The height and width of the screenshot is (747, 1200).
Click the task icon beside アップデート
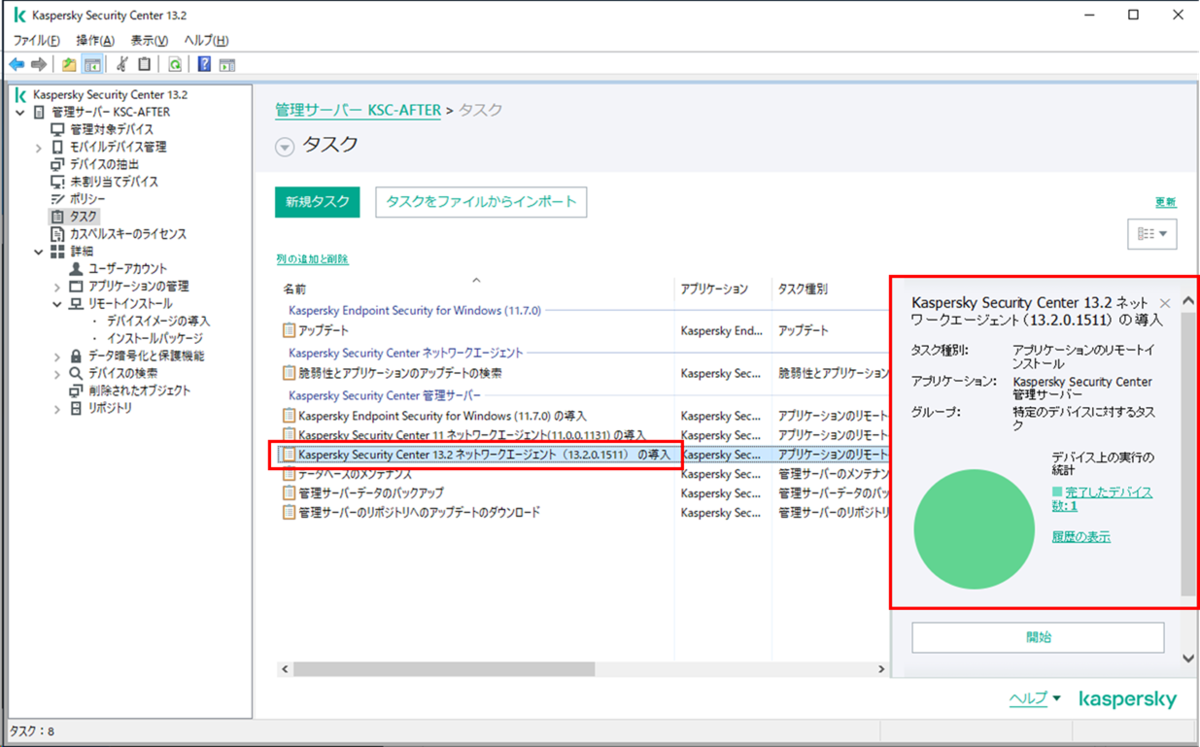tap(290, 329)
